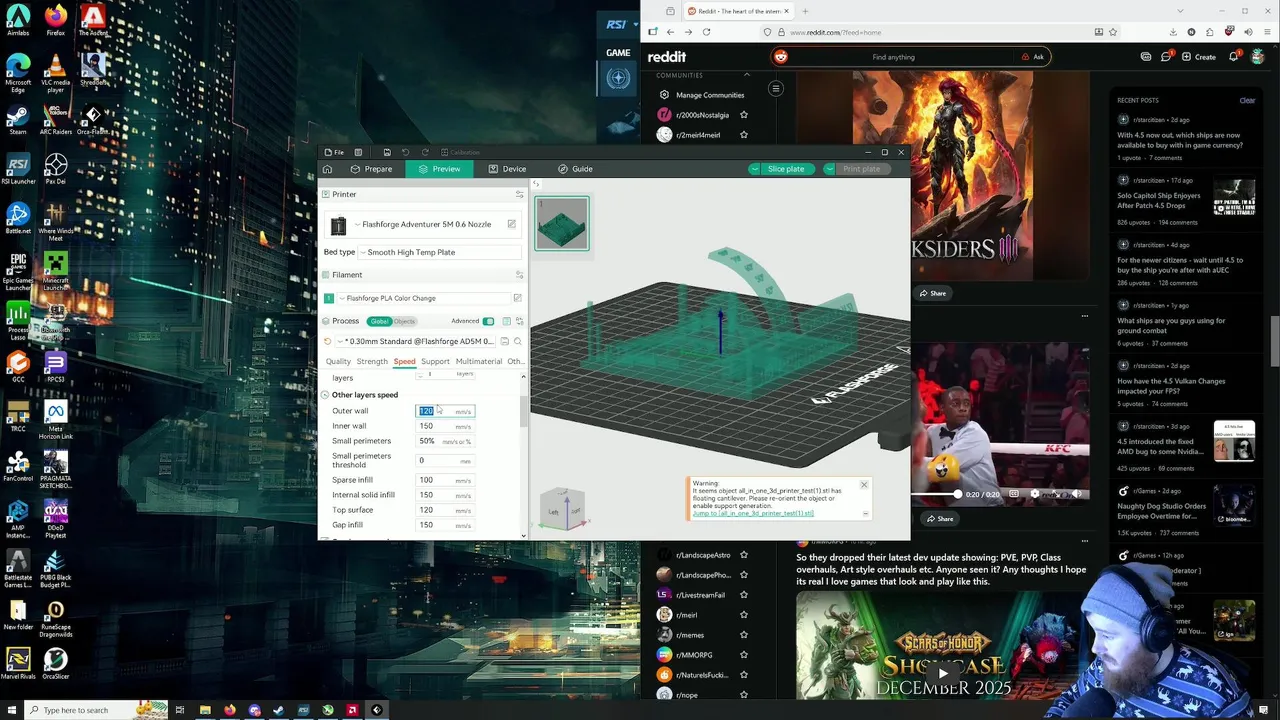Click the Inner wall speed field
Image resolution: width=1280 pixels, height=720 pixels.
pyautogui.click(x=445, y=426)
